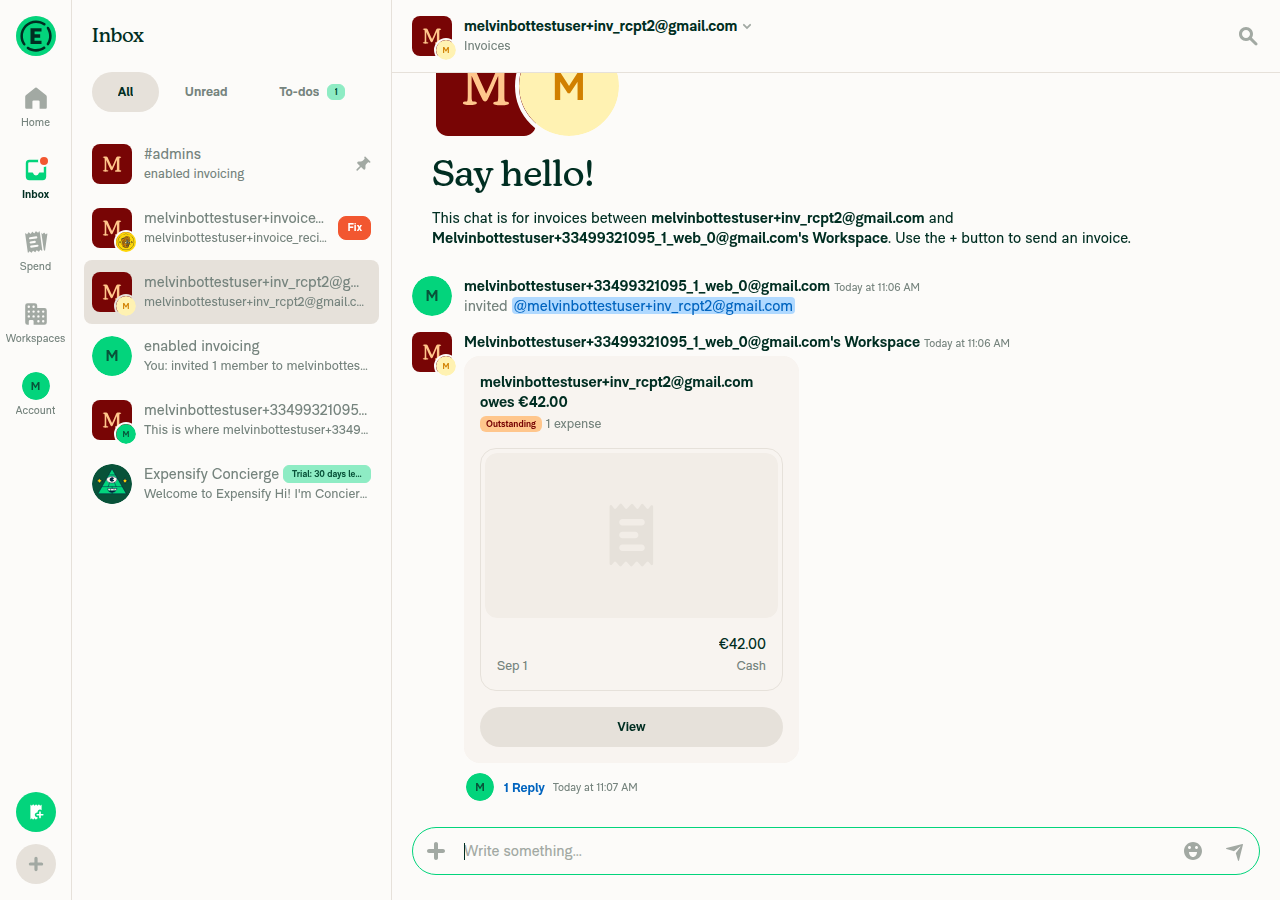Image resolution: width=1280 pixels, height=900 pixels.
Task: Click the Inbox page title
Action: (x=118, y=35)
